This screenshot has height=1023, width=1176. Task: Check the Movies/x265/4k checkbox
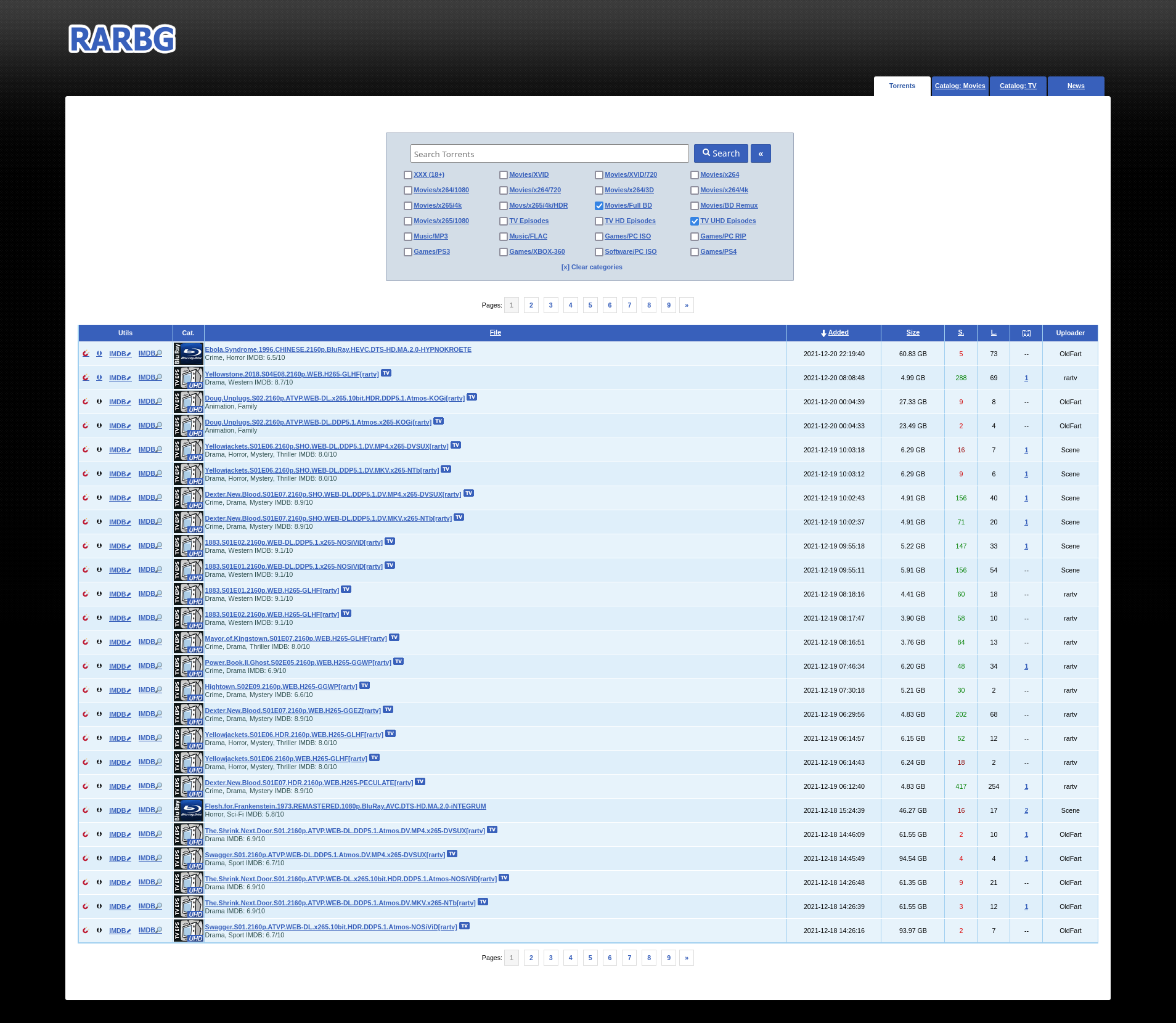point(407,206)
